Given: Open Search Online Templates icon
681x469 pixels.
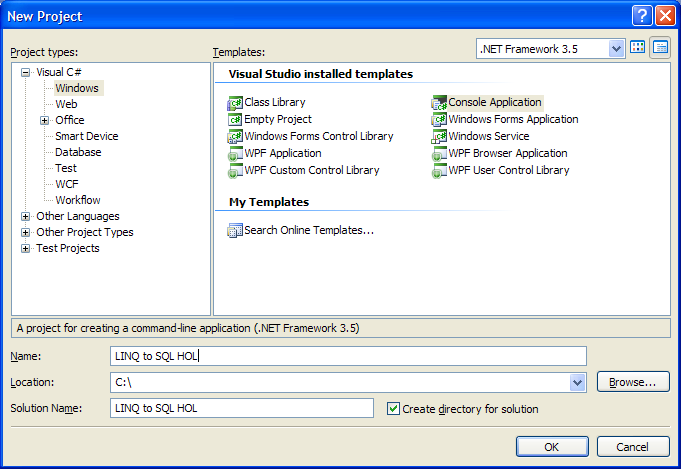Looking at the screenshot, I should (235, 231).
